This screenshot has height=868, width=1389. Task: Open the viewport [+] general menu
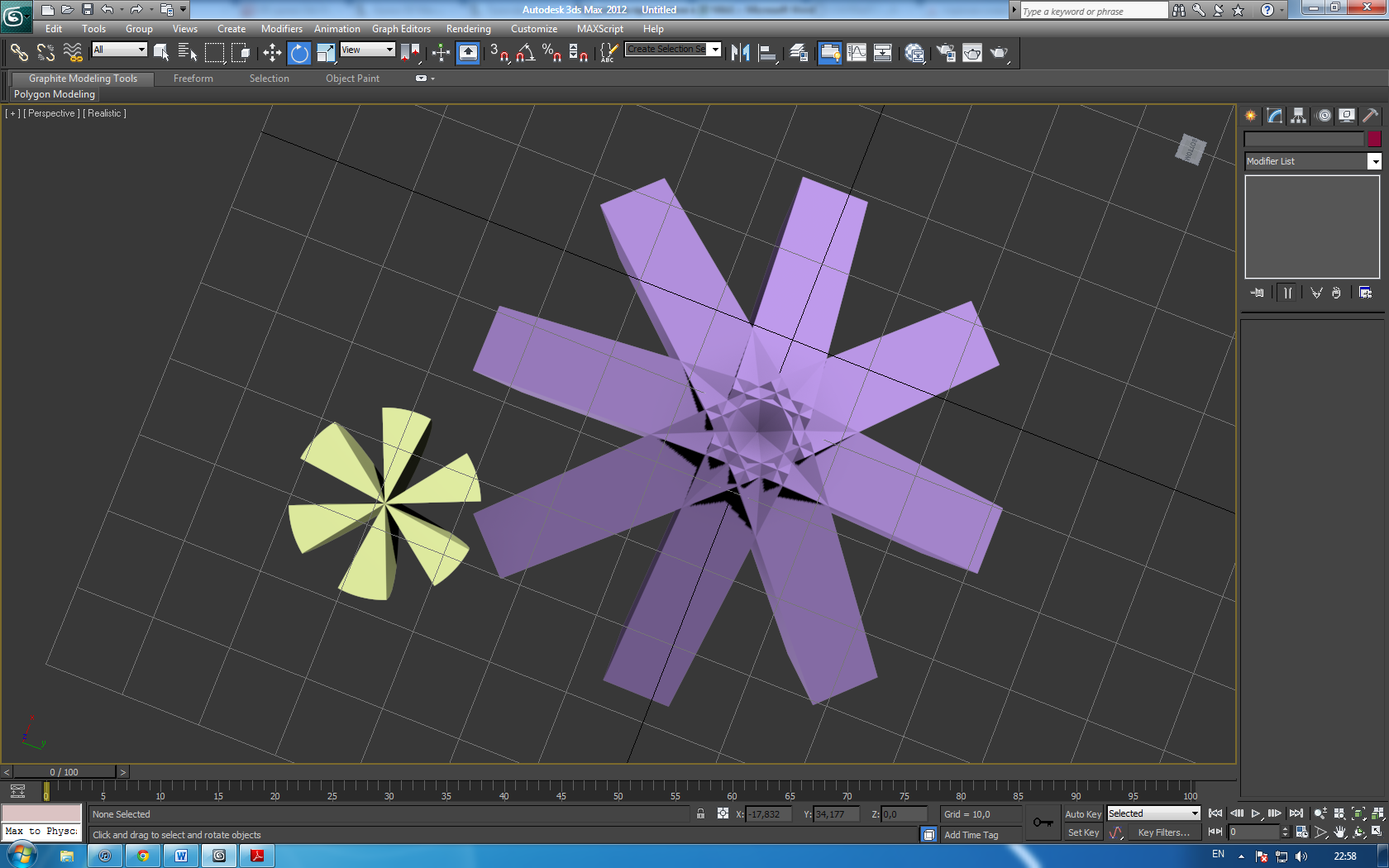12,113
